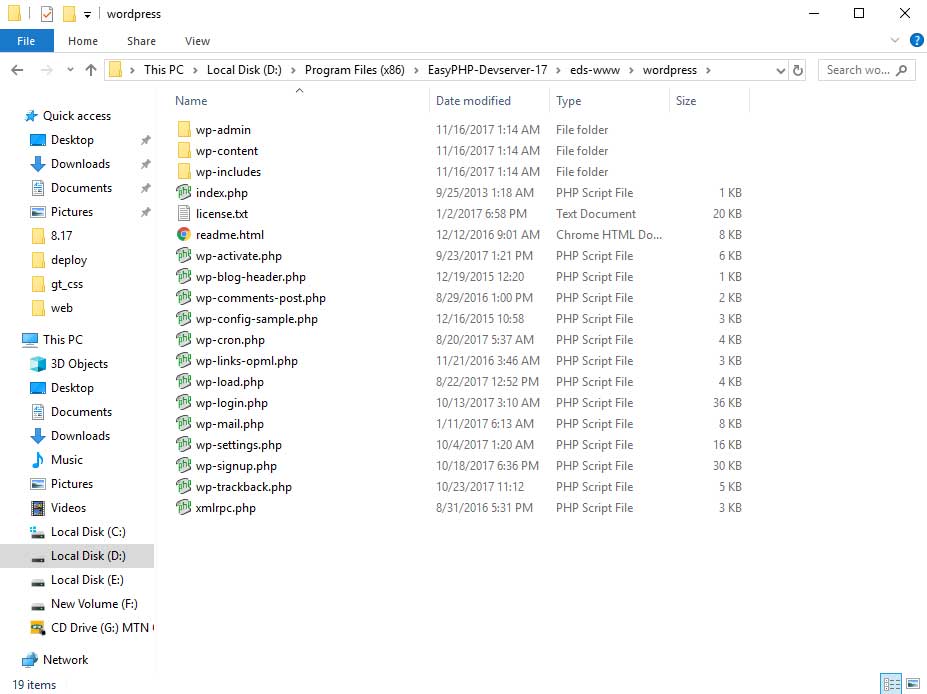Select the license.txt text document icon
The width and height of the screenshot is (927, 694).
184,213
